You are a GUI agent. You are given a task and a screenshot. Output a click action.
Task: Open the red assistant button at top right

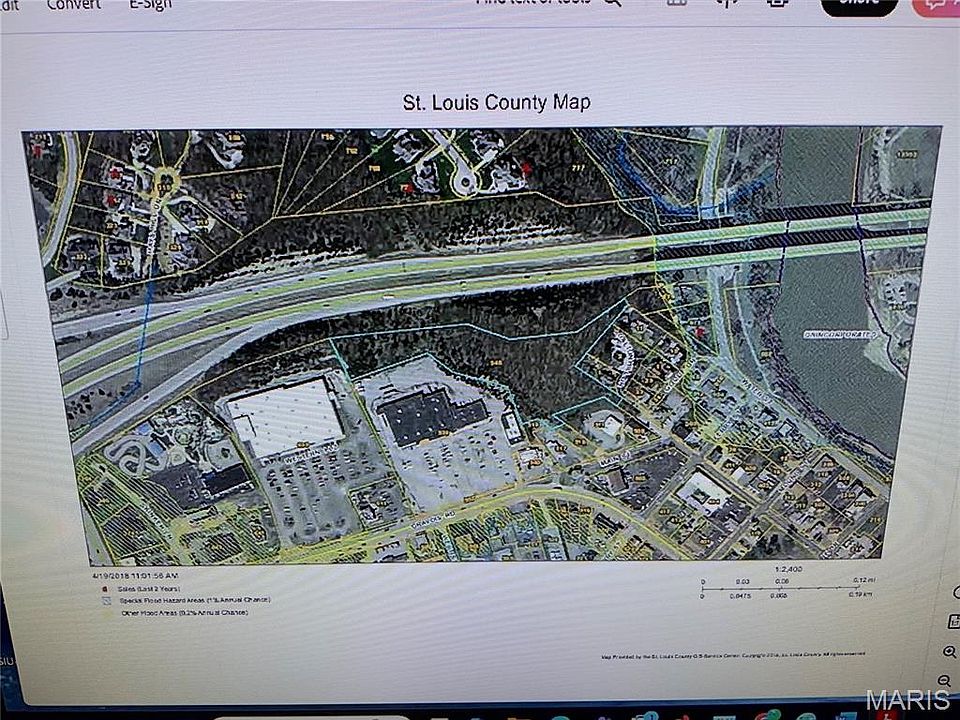(x=937, y=5)
